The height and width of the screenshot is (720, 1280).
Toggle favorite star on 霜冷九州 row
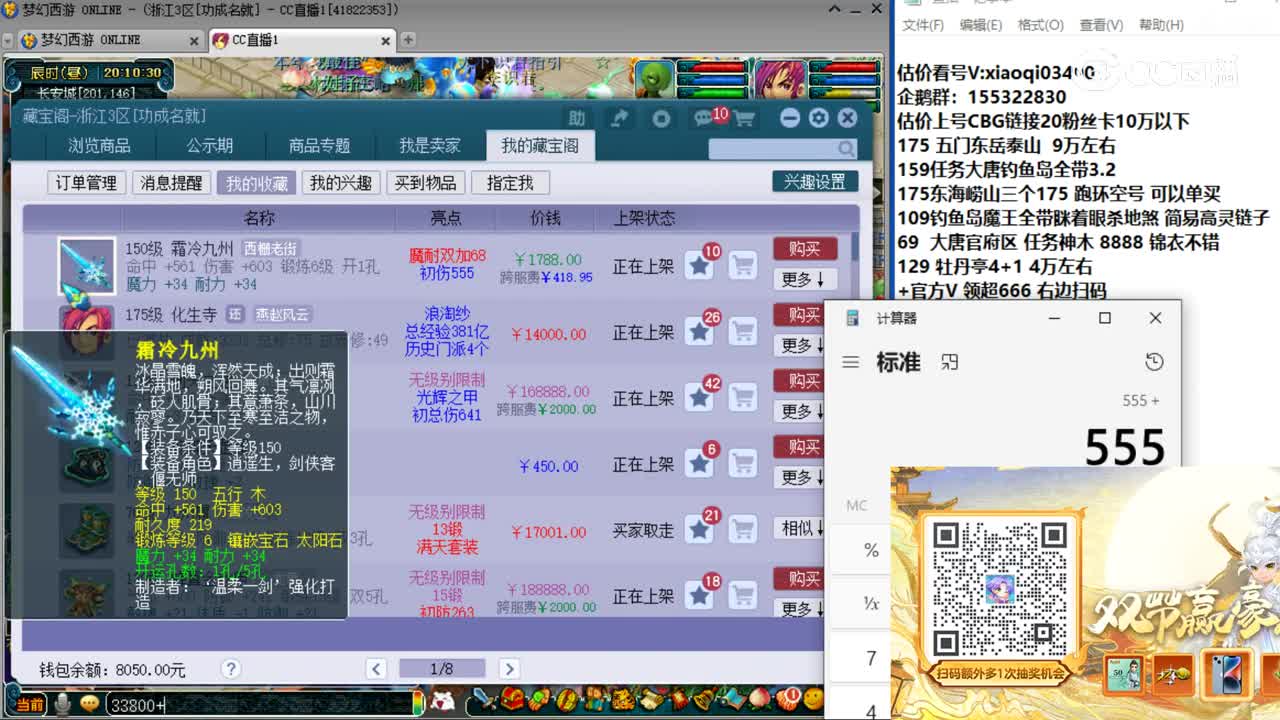click(700, 266)
